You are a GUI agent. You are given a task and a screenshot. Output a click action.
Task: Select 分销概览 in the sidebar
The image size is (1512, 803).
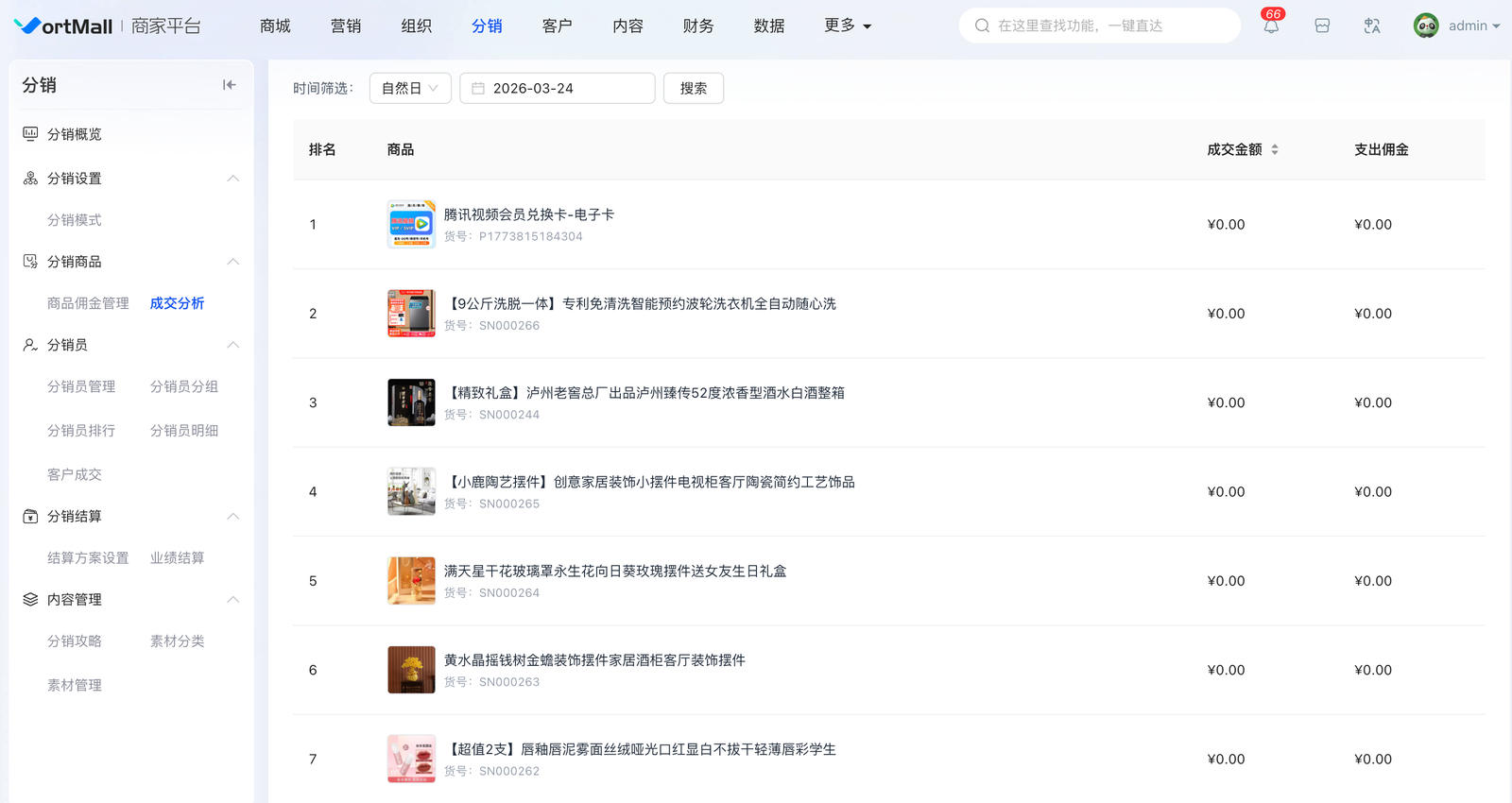[x=75, y=134]
